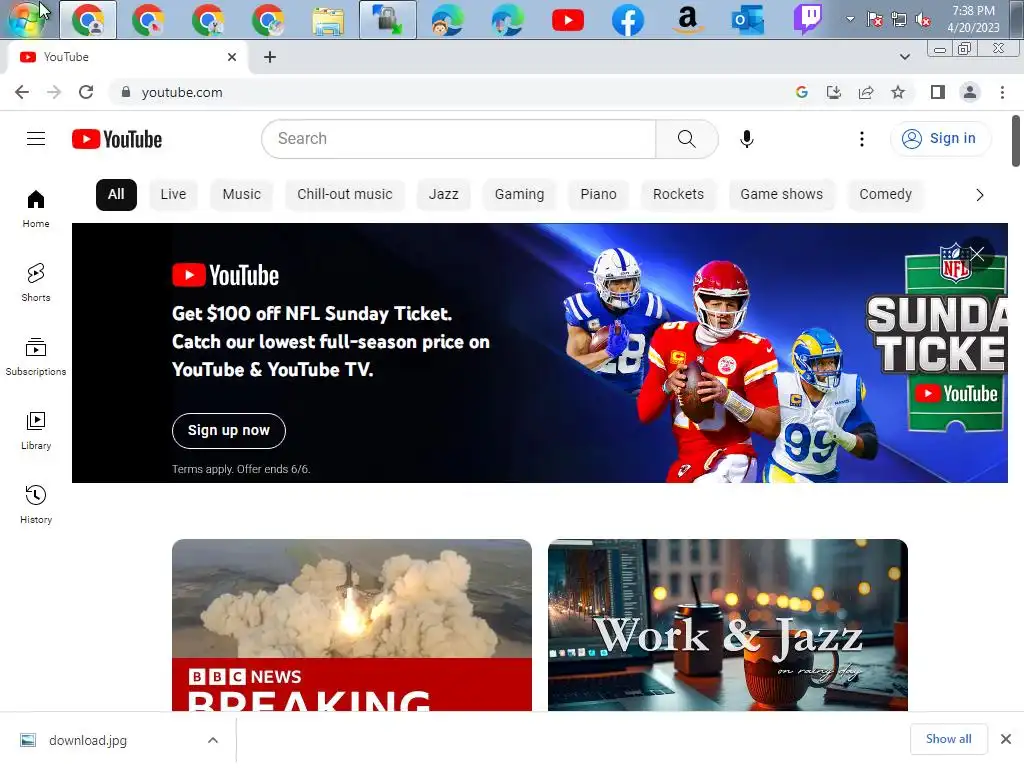
Task: Open YouTube settings three-dot menu
Action: (x=861, y=139)
